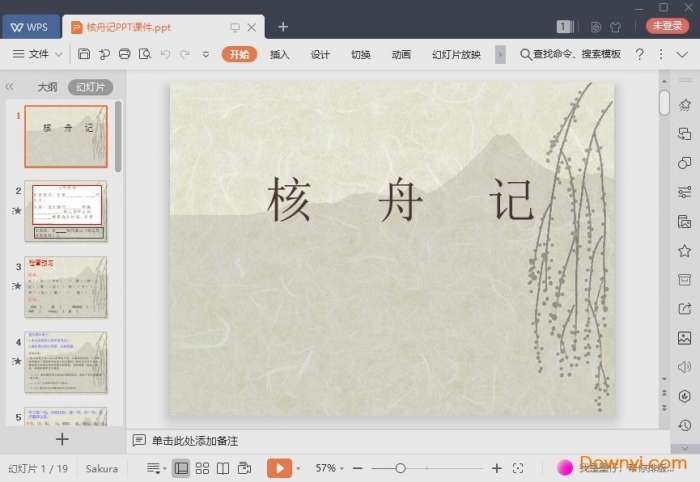Click the Save icon in the toolbar

(84, 54)
